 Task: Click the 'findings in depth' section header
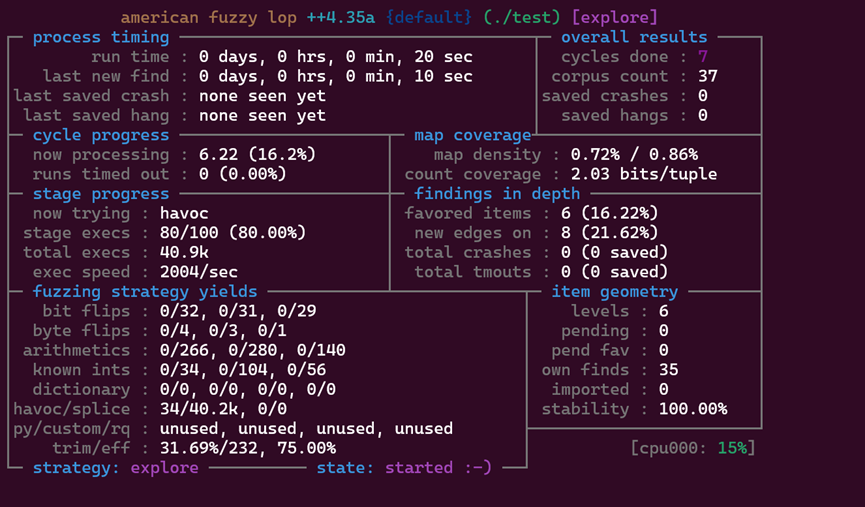[x=497, y=194]
